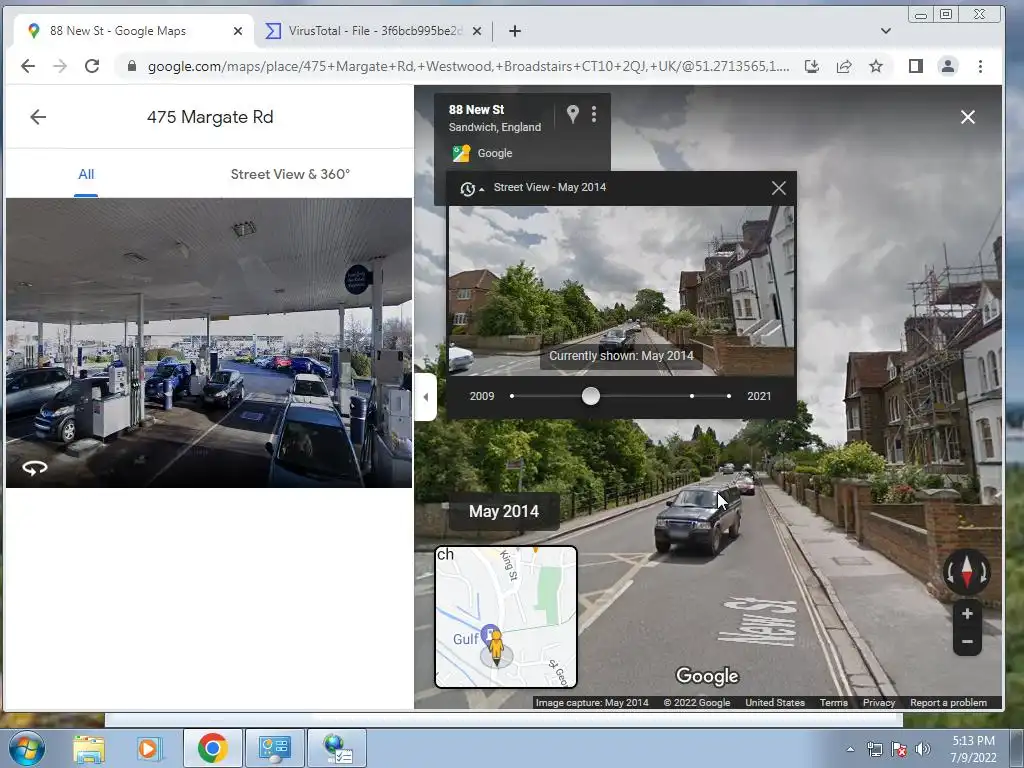Click the Chrome taskbar icon
The height and width of the screenshot is (768, 1024).
[x=212, y=748]
